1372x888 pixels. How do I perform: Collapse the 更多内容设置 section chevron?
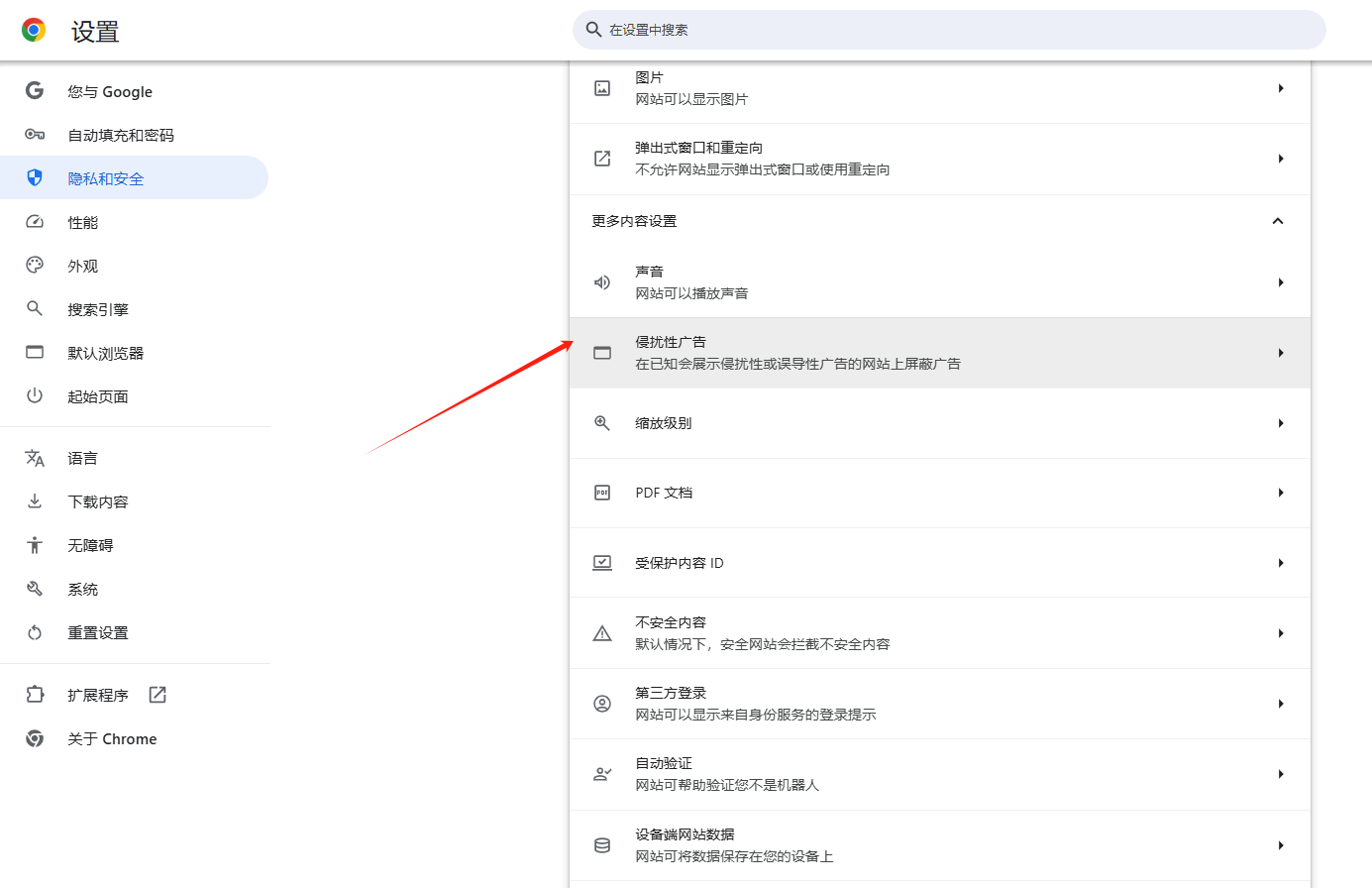click(1278, 221)
